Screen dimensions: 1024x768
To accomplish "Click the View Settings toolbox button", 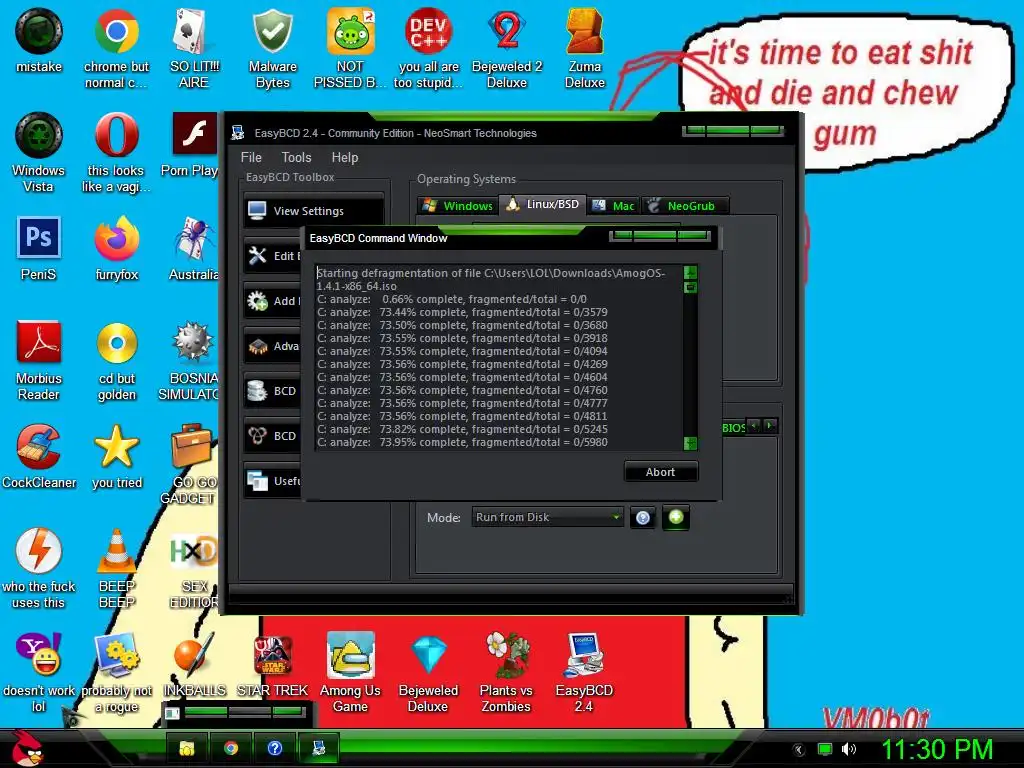I will (x=313, y=210).
